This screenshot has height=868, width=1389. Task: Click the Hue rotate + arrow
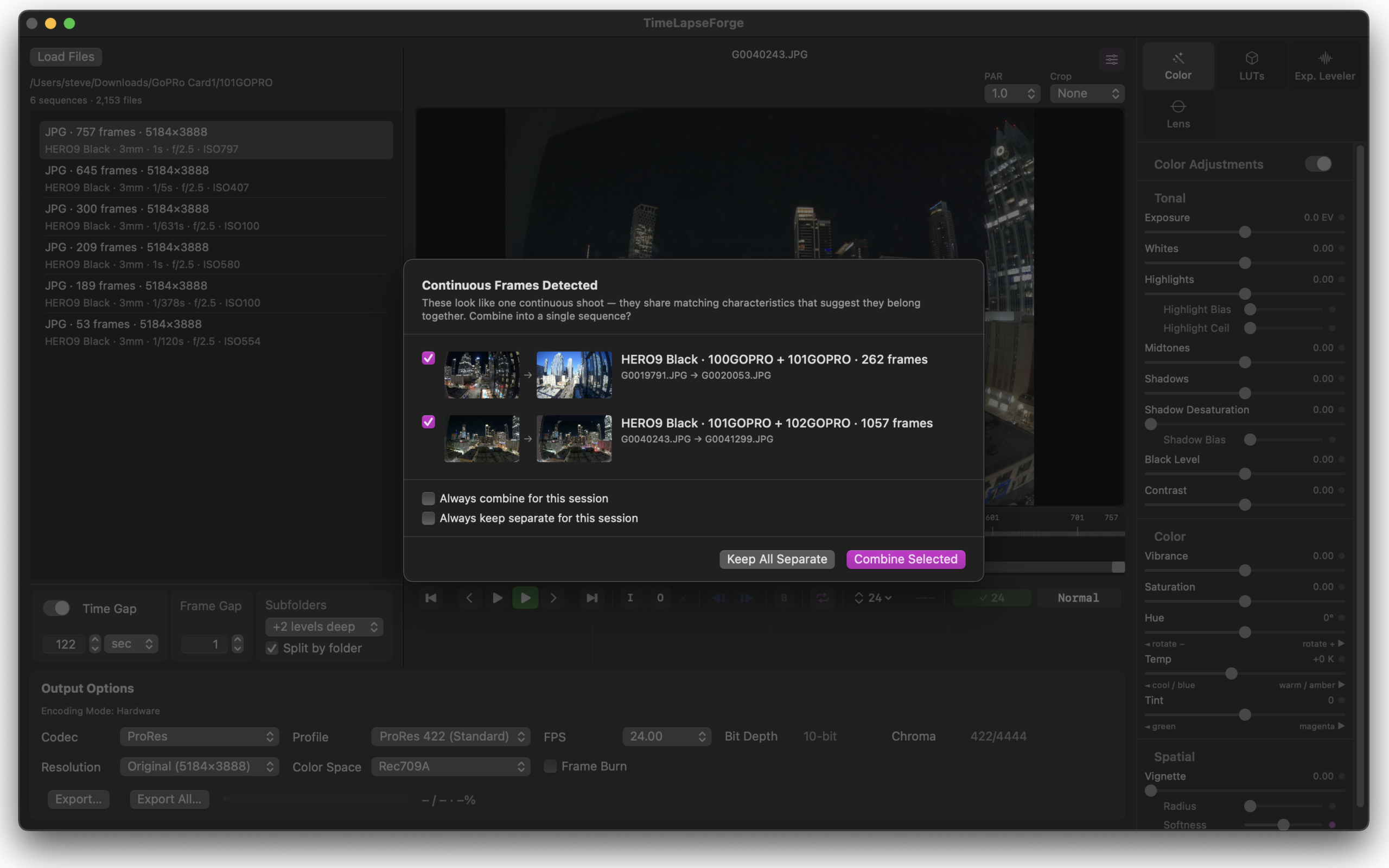[1341, 643]
